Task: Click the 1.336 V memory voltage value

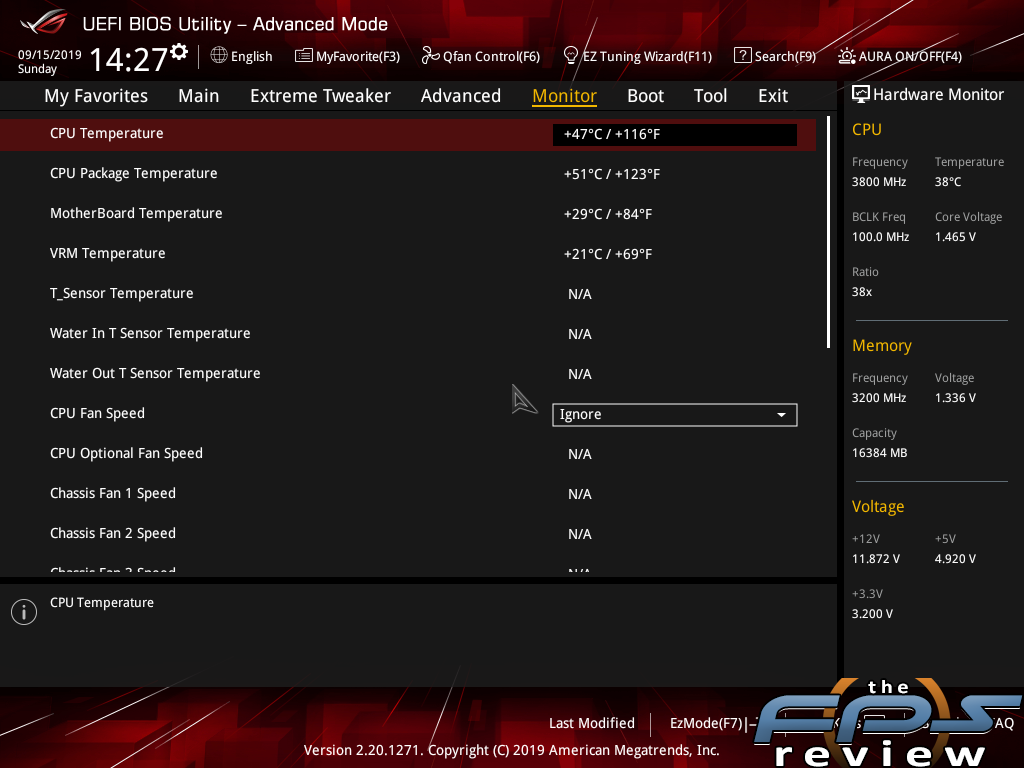Action: click(955, 398)
